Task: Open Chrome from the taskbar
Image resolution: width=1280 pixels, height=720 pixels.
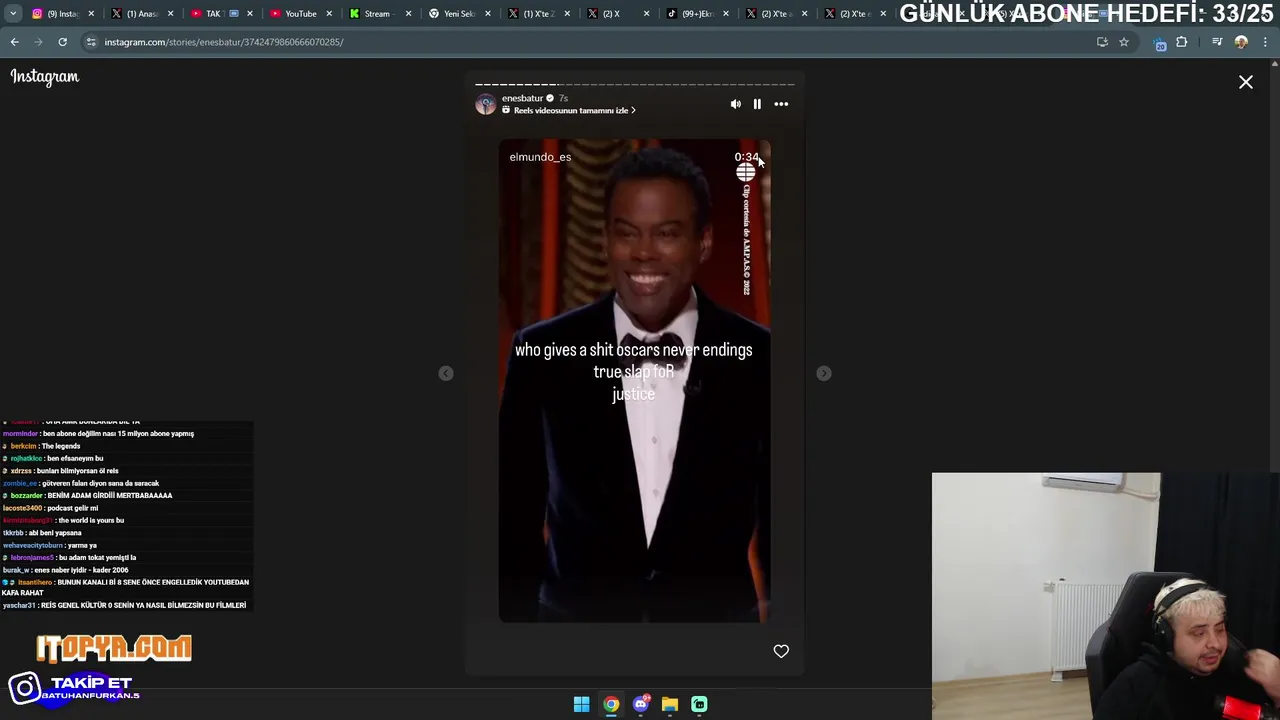Action: point(611,704)
